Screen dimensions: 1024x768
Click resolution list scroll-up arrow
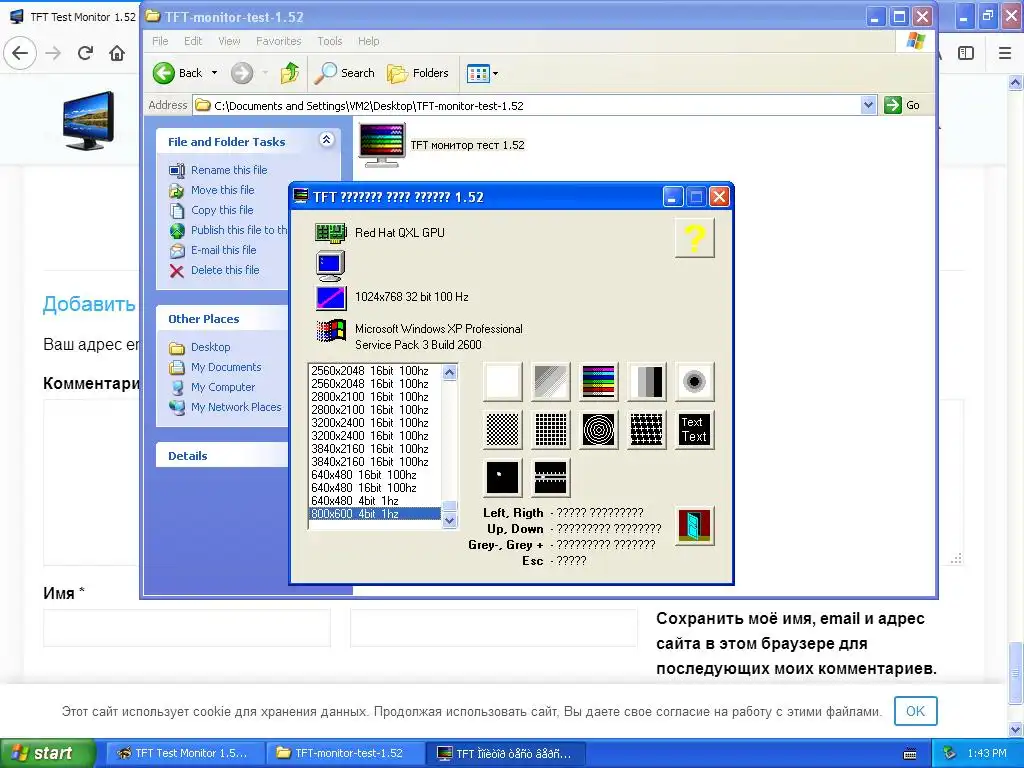point(449,372)
